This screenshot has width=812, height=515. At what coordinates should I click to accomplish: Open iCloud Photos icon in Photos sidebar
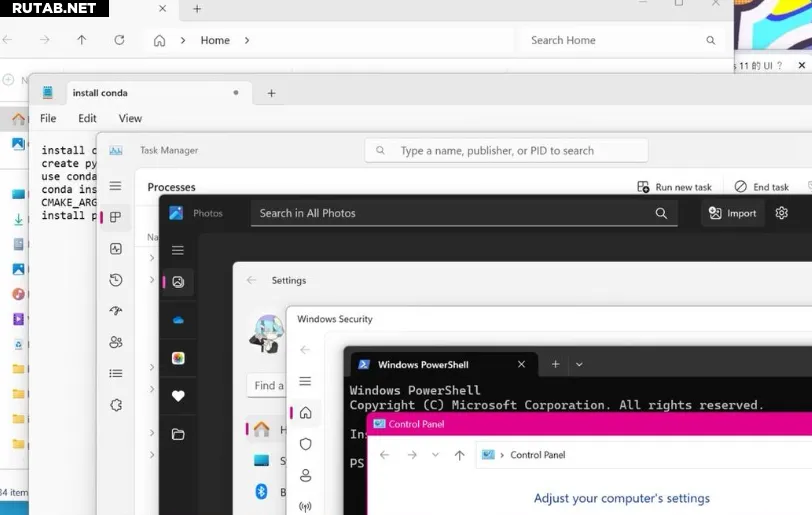pos(178,358)
